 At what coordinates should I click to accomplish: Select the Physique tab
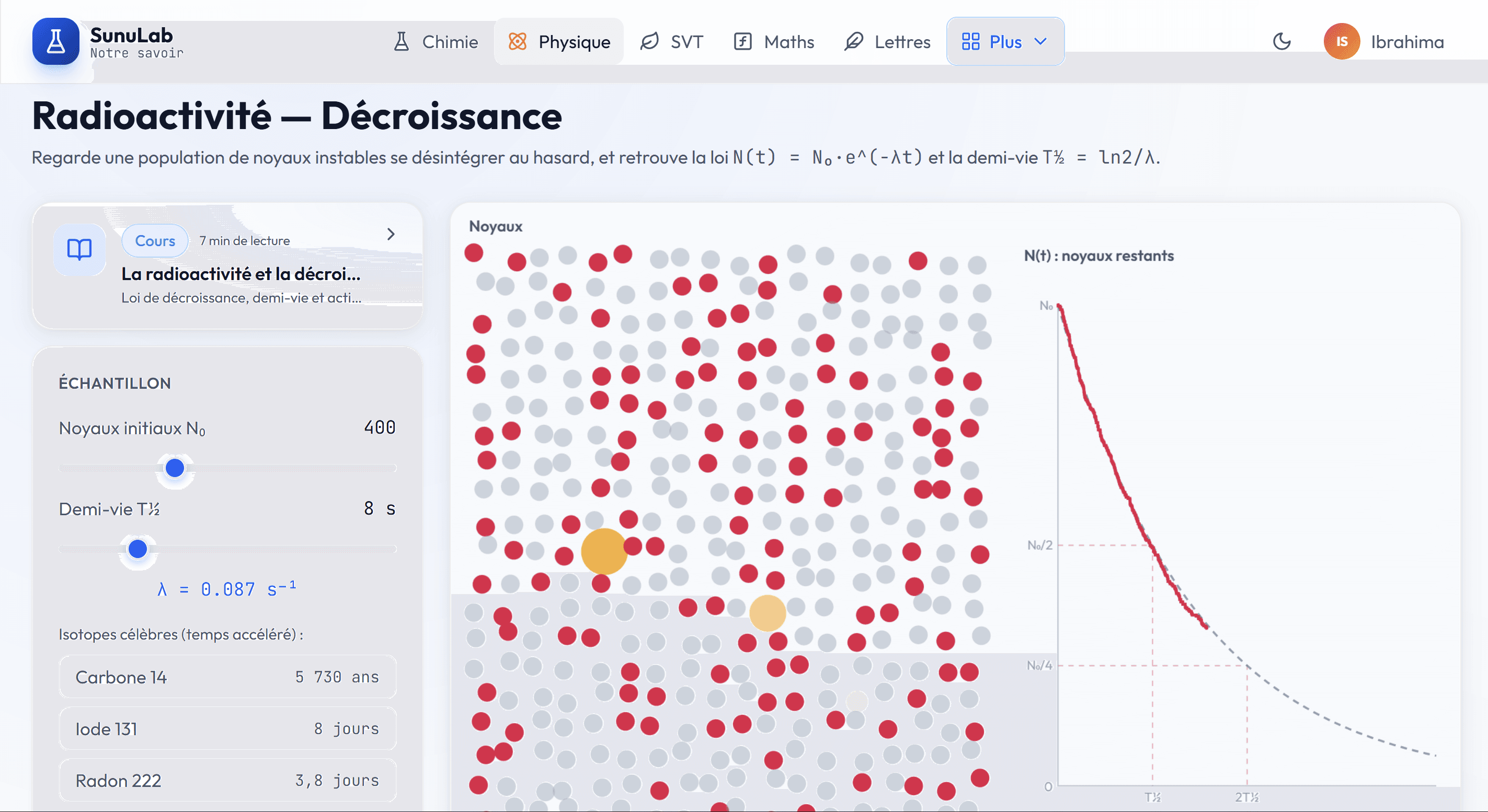pos(558,42)
